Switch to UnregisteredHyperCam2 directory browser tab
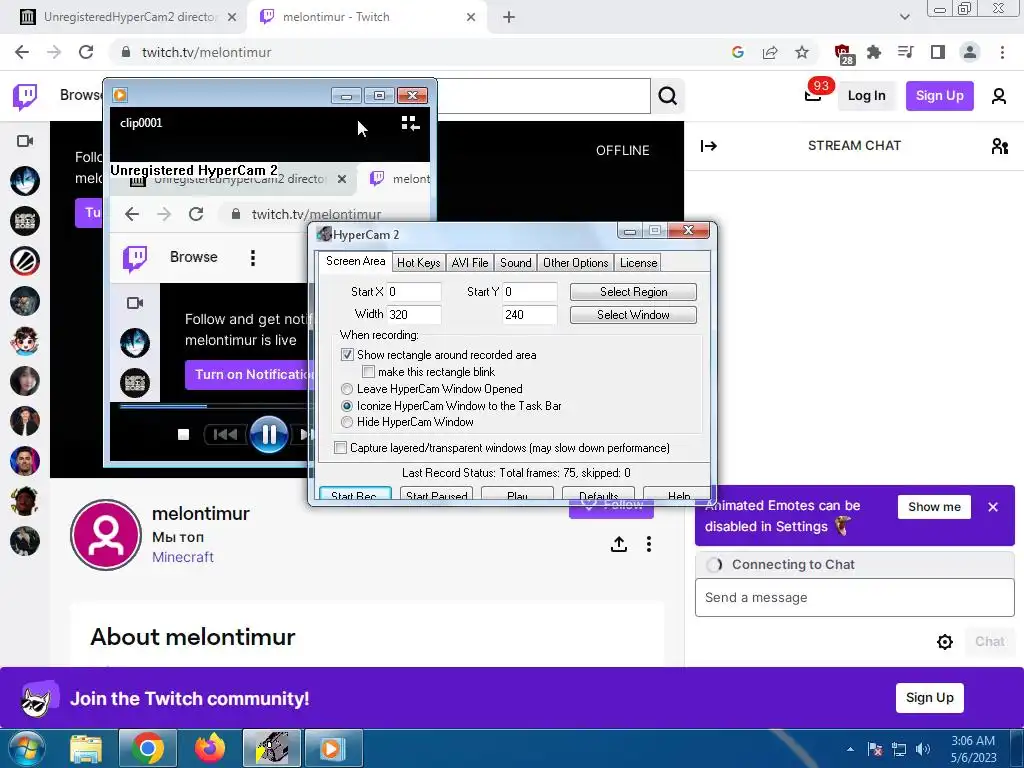Screen dimensions: 1024x768 [127, 17]
